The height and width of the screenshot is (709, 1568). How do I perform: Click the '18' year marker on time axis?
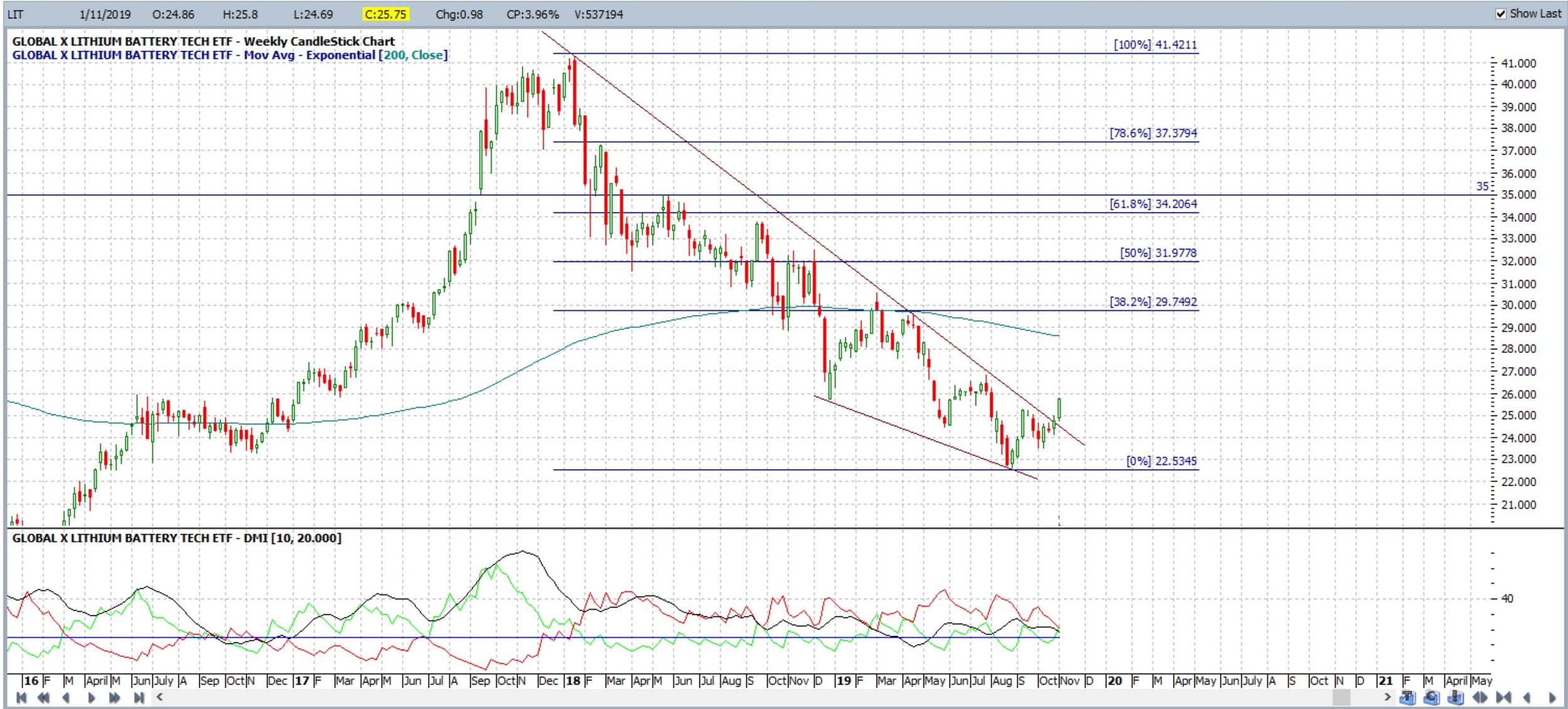pyautogui.click(x=573, y=681)
